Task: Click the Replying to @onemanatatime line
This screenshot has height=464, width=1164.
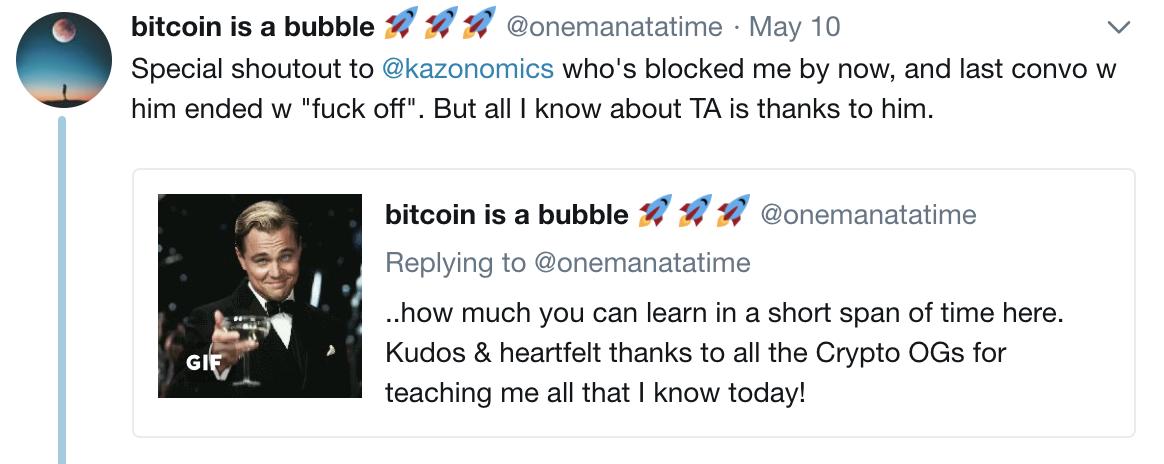Action: (568, 263)
